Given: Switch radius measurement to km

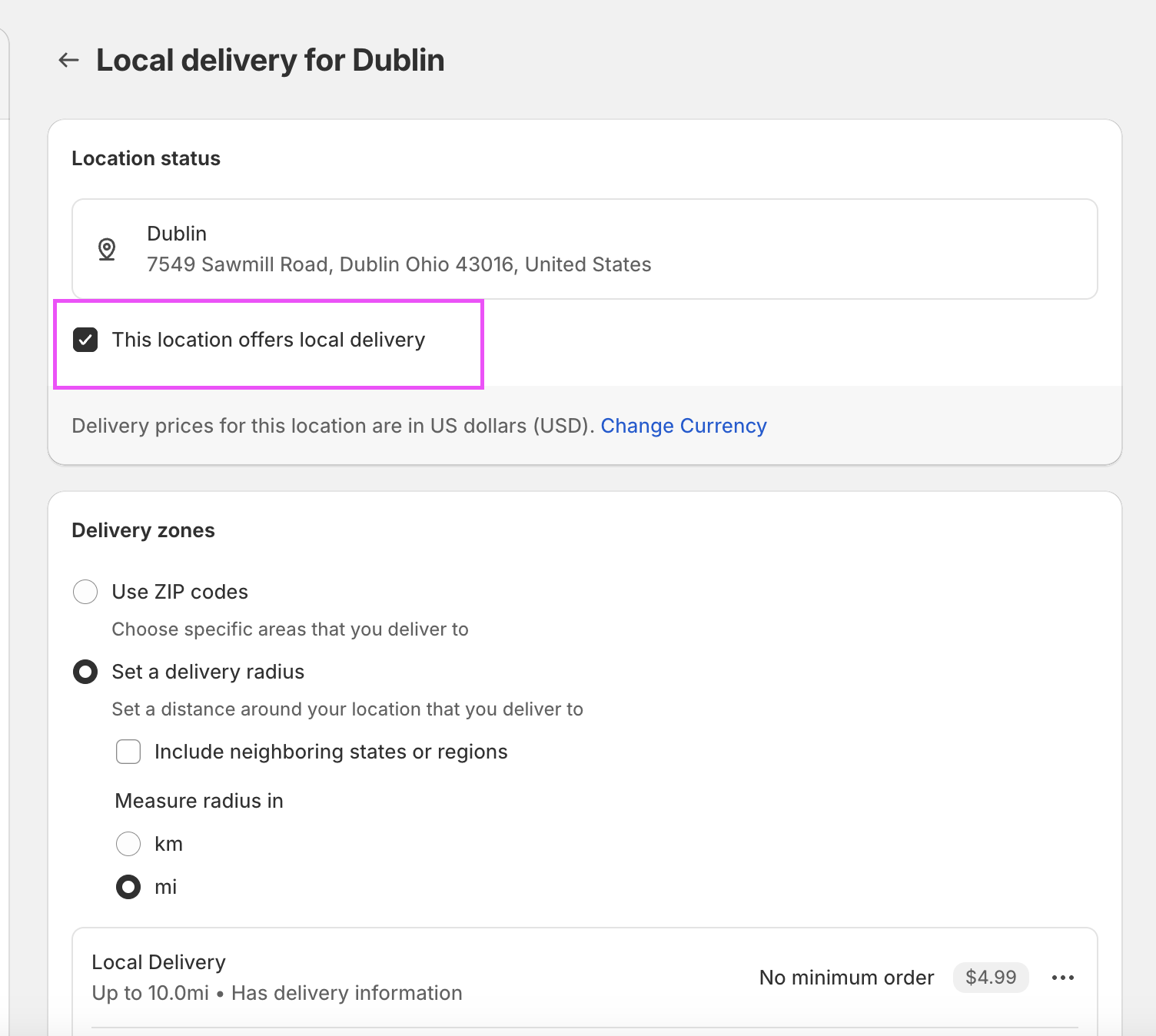Looking at the screenshot, I should pyautogui.click(x=128, y=844).
